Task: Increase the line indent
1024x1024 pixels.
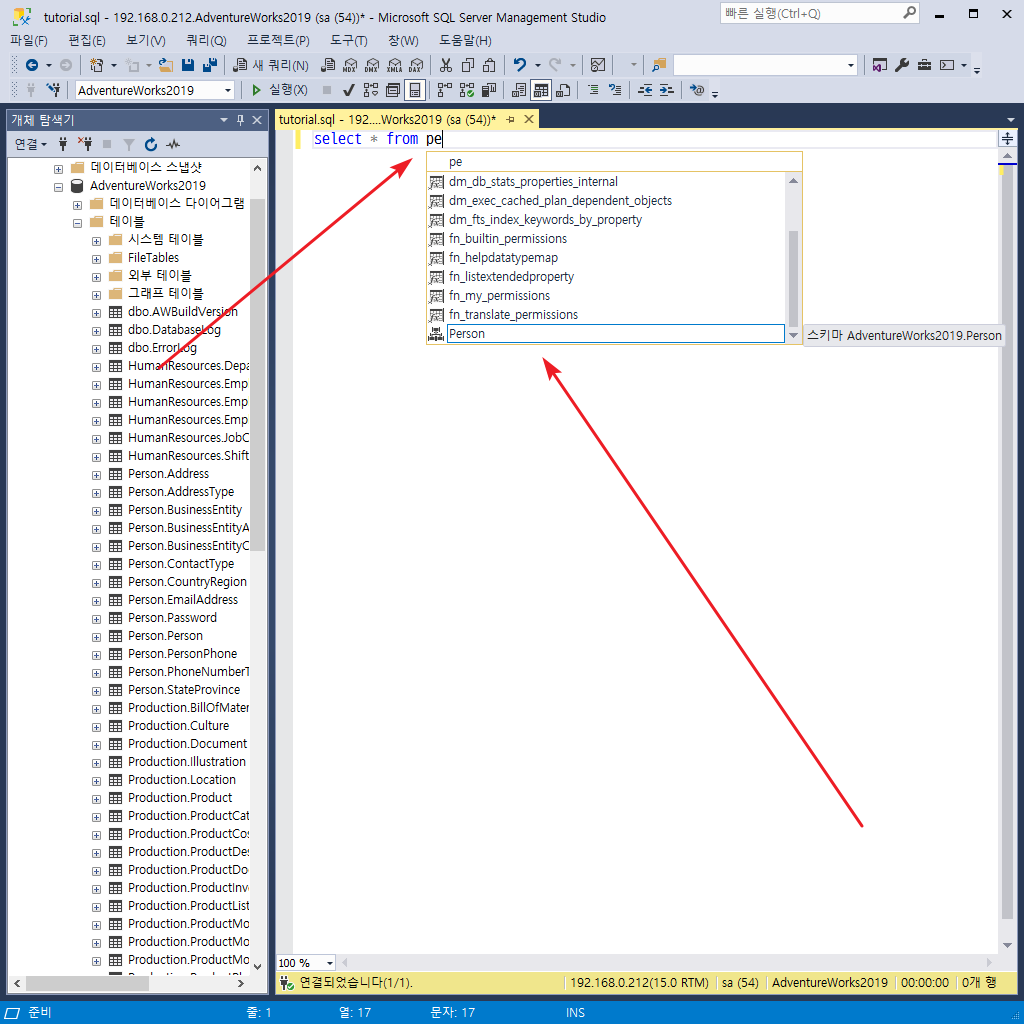Action: (x=667, y=90)
